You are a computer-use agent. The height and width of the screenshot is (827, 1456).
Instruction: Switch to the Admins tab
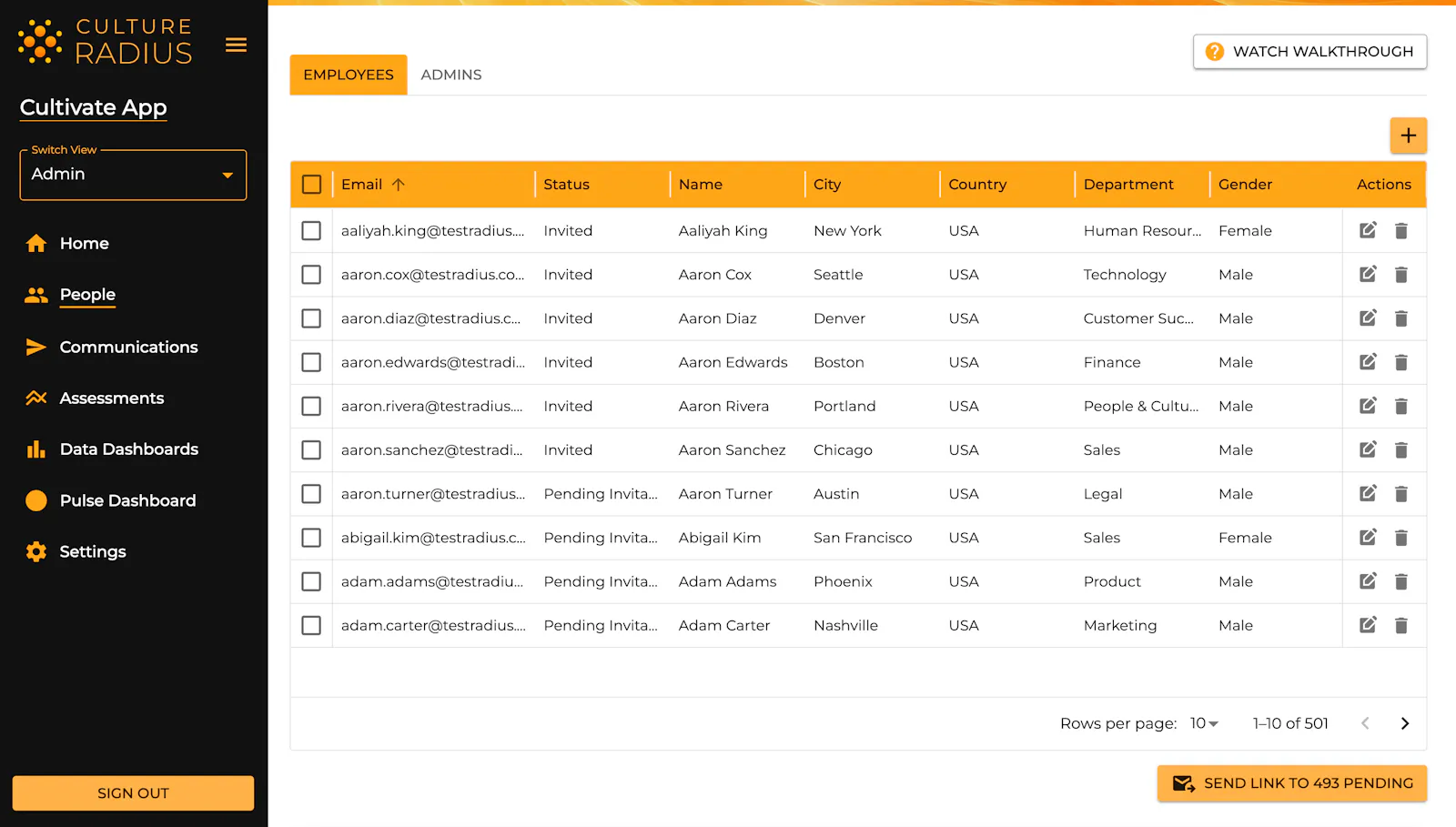451,75
